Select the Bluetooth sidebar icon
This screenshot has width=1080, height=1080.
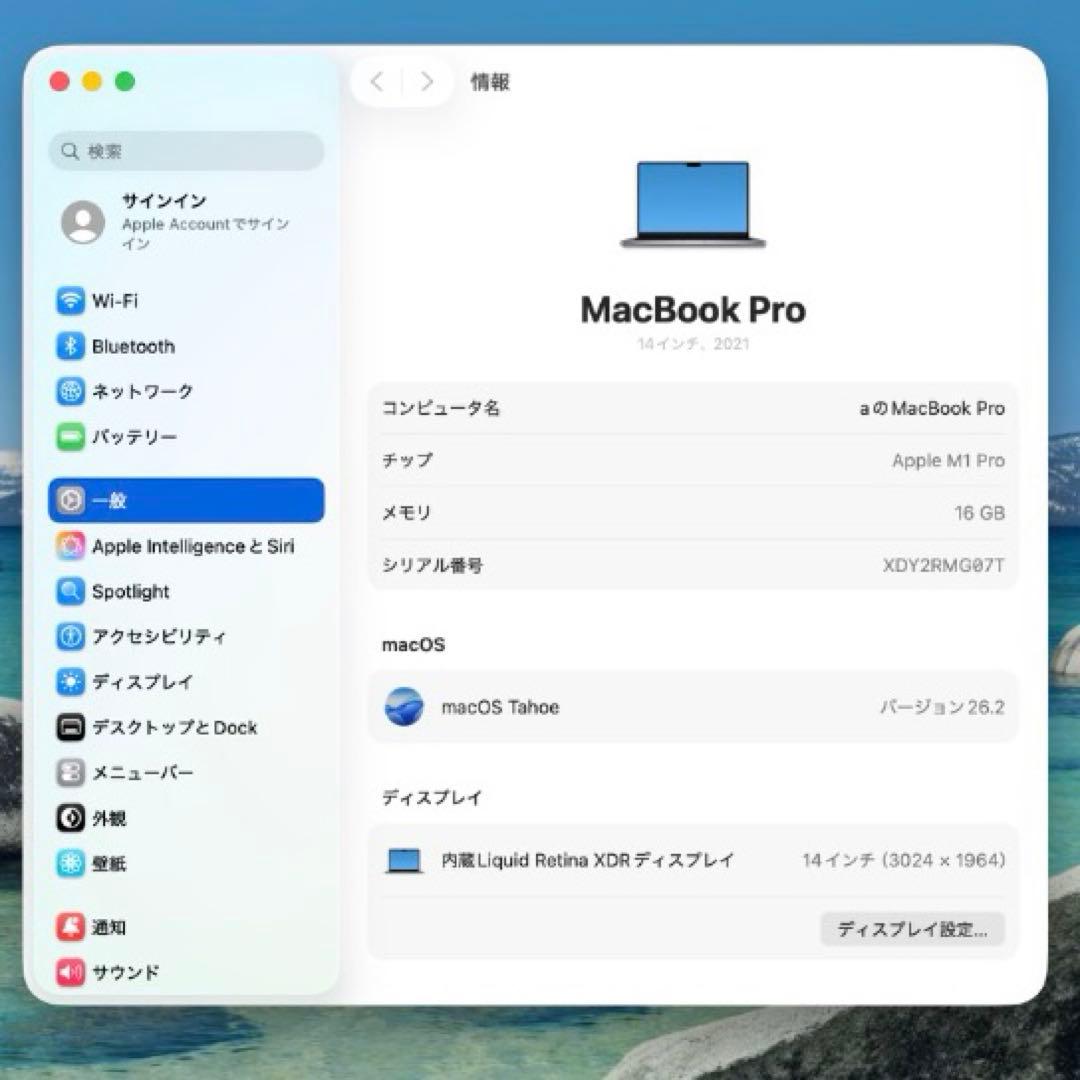click(70, 346)
